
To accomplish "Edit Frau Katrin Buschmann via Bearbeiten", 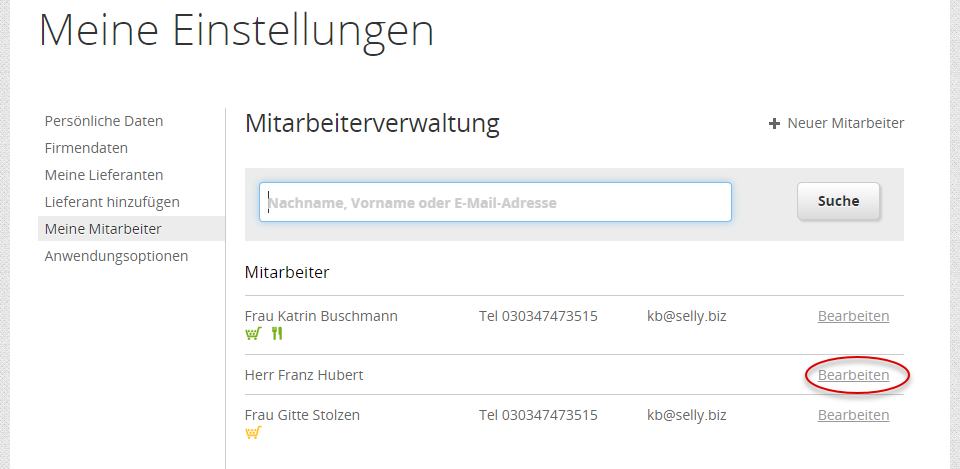I will [853, 316].
